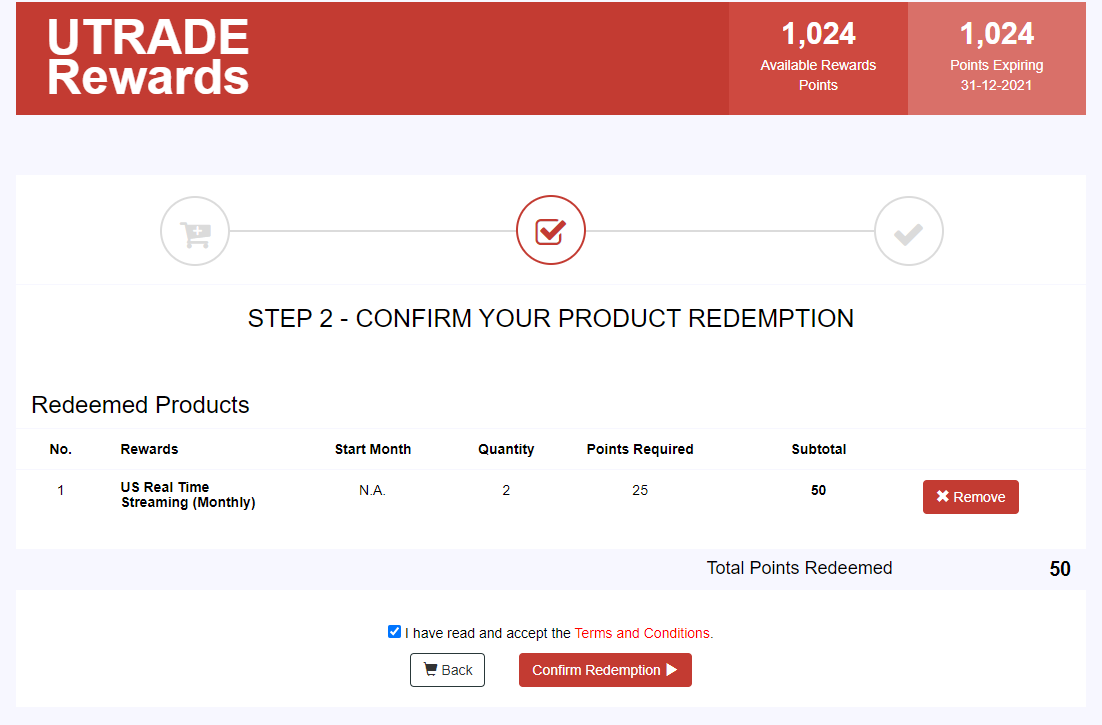
Task: Remove US Real Time Streaming item
Action: [x=971, y=497]
